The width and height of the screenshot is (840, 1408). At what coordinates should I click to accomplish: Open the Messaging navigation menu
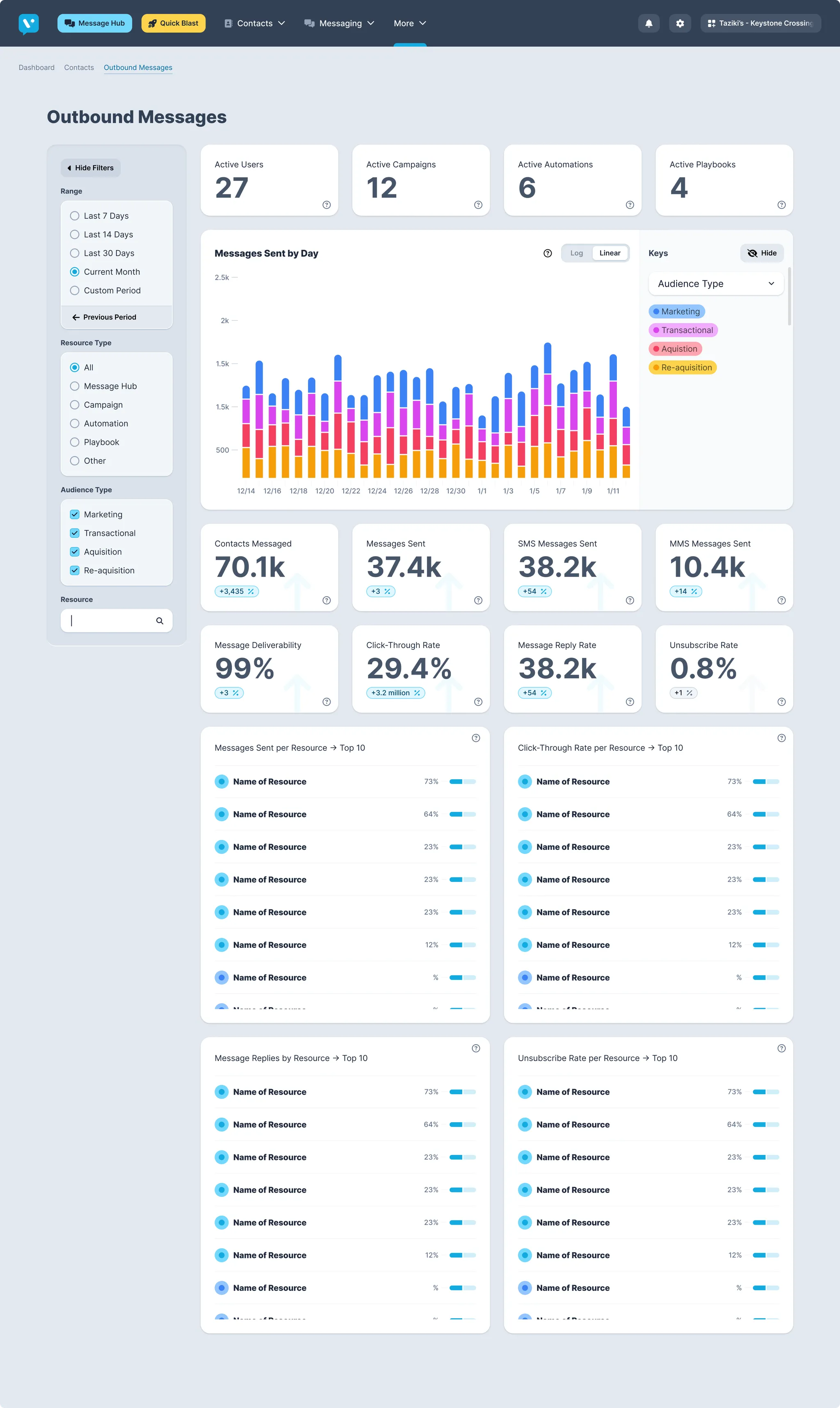click(x=340, y=23)
